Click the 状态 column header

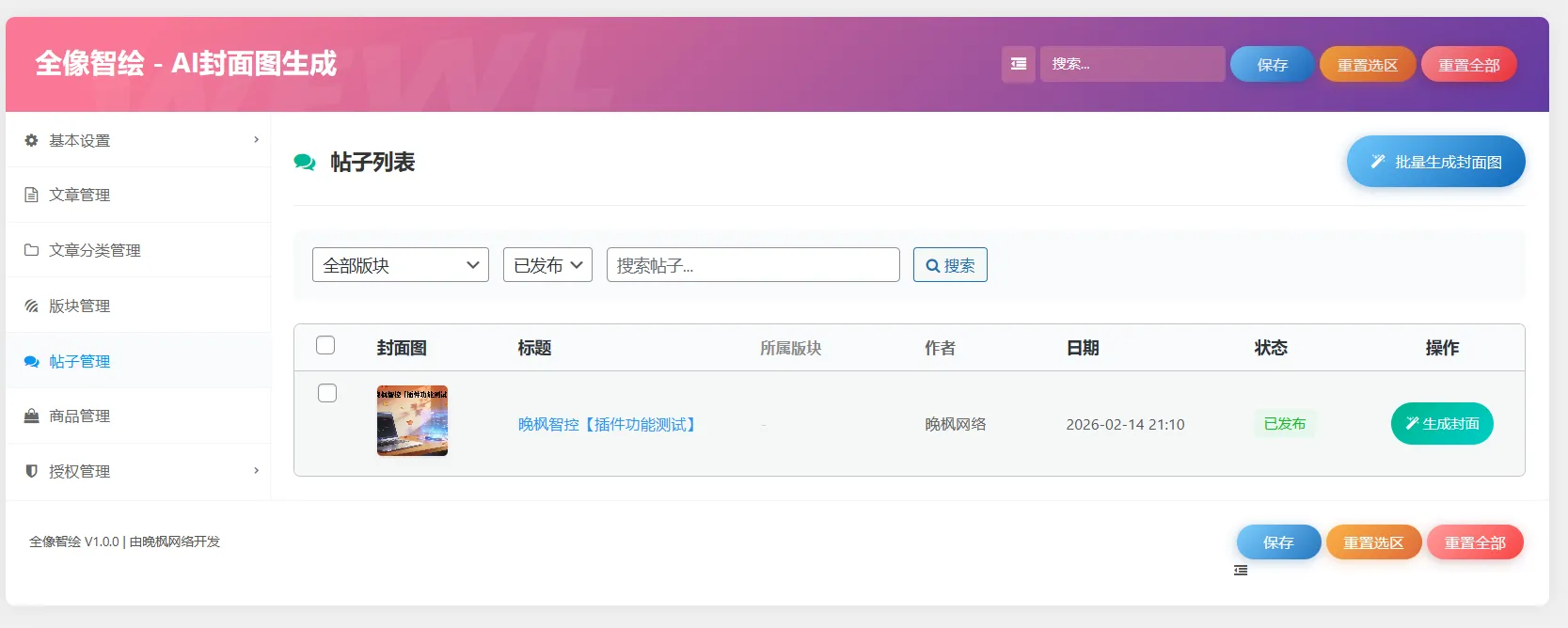pos(1271,348)
